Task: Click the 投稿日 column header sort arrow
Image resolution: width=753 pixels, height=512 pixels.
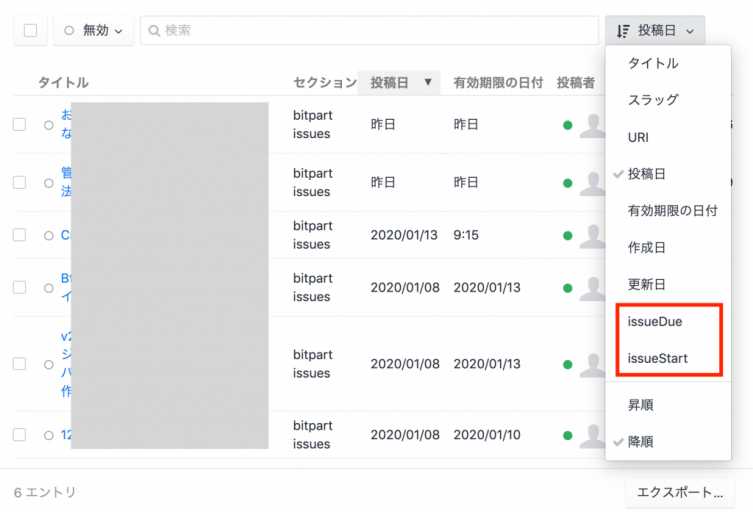Action: pos(429,82)
